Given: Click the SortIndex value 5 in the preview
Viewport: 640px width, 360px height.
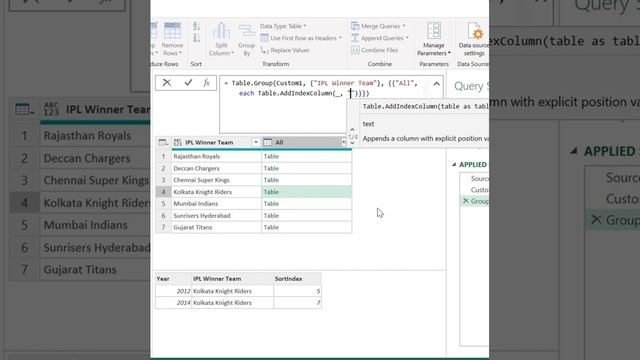Looking at the screenshot, I should coord(298,291).
